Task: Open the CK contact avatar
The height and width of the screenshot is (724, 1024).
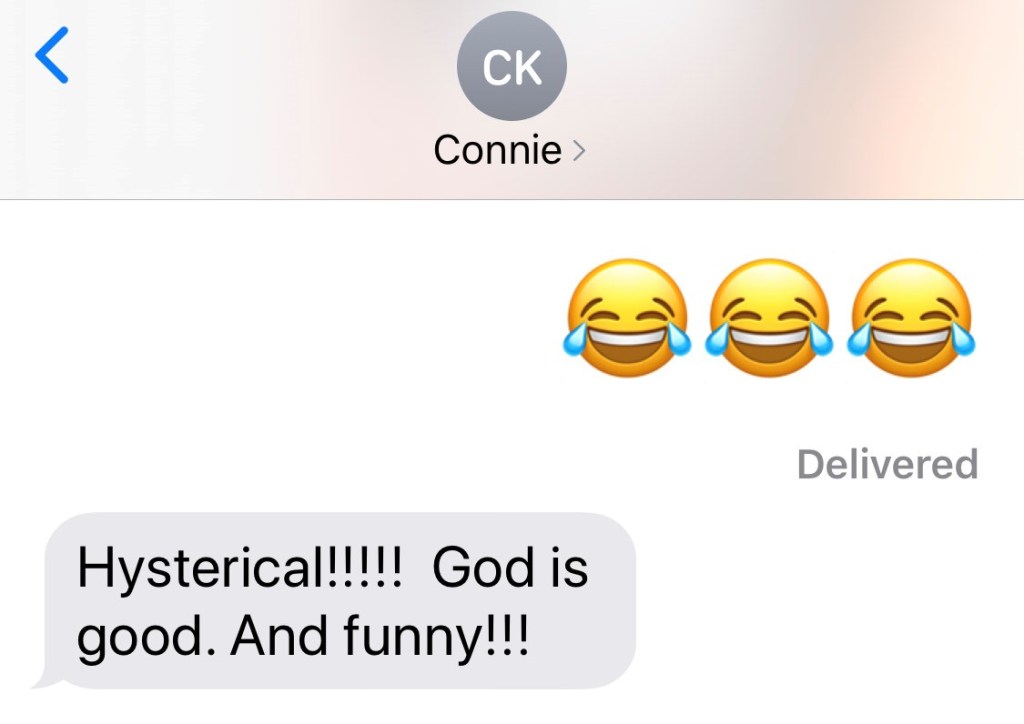Action: (511, 66)
